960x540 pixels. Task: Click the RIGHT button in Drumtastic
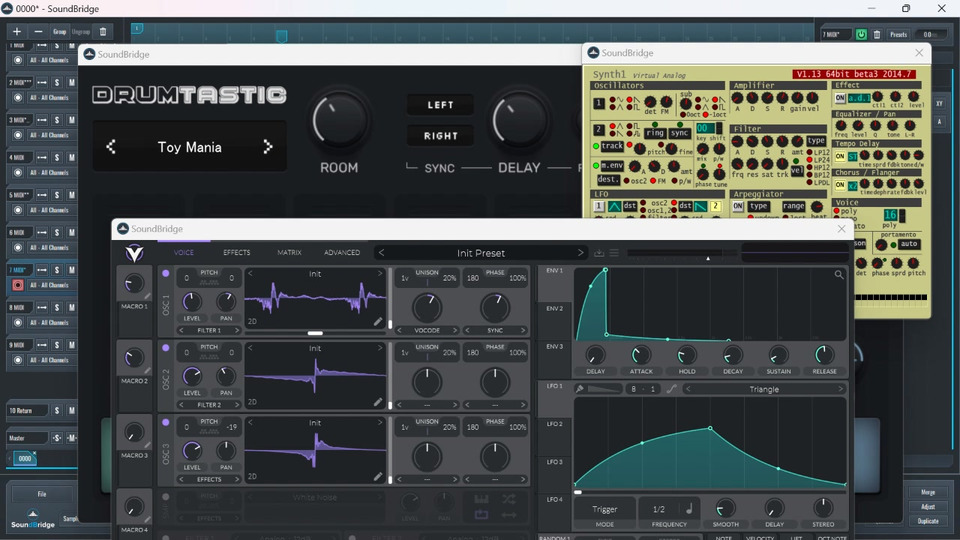tap(440, 136)
